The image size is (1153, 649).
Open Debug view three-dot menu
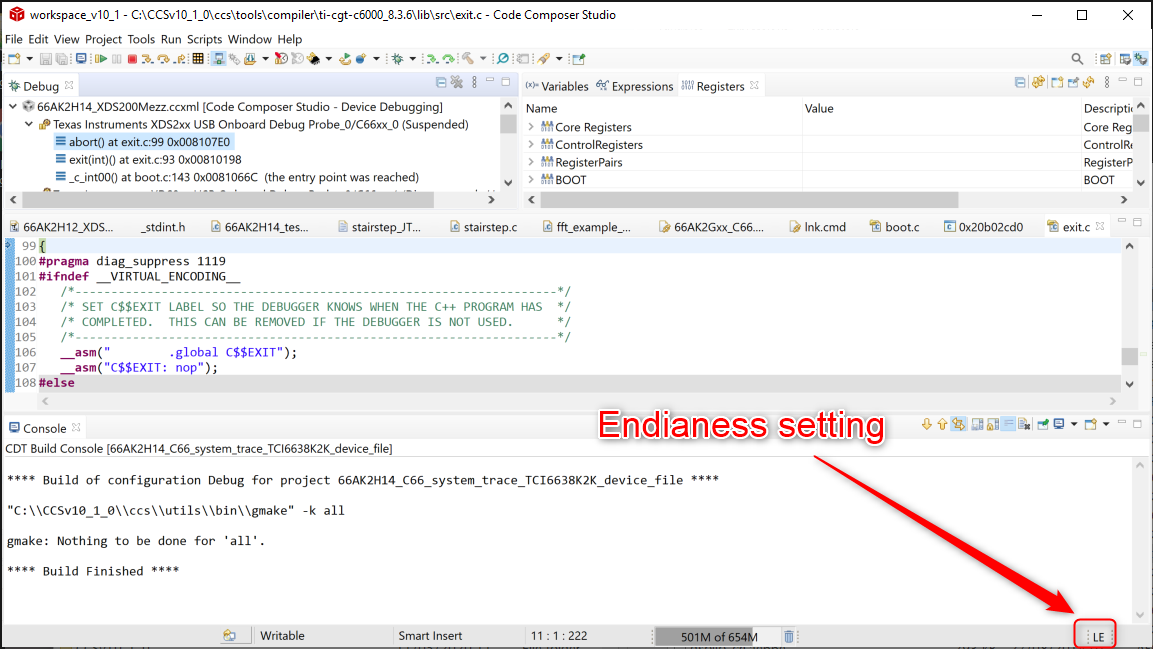point(474,82)
